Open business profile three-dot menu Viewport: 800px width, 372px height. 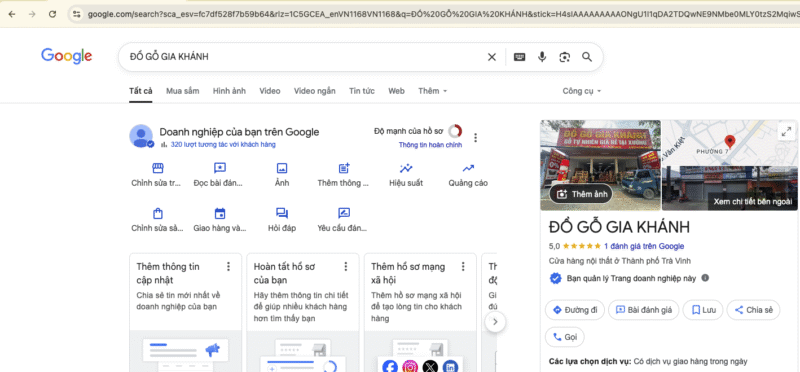pyautogui.click(x=476, y=138)
